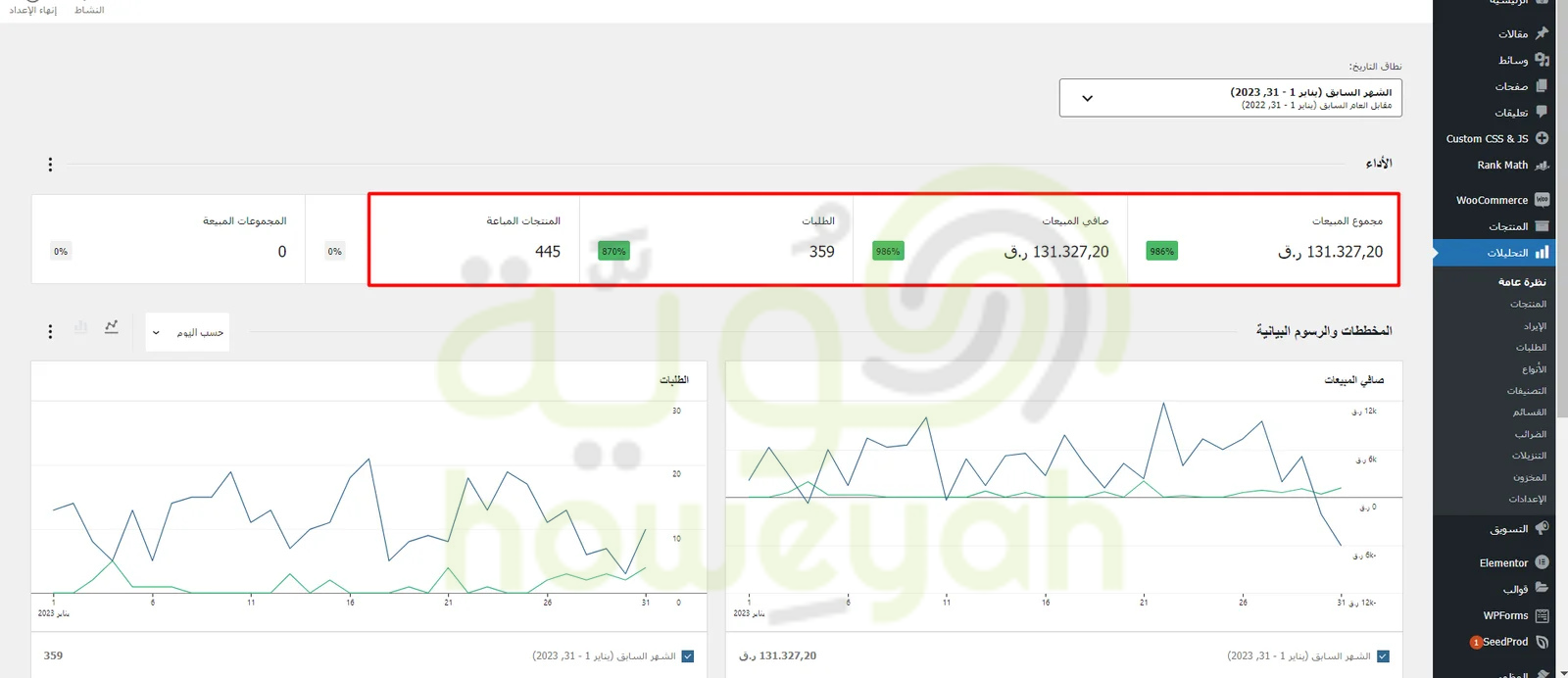The image size is (1568, 678).
Task: Click the Elementor icon in the sidebar
Action: pyautogui.click(x=1542, y=562)
